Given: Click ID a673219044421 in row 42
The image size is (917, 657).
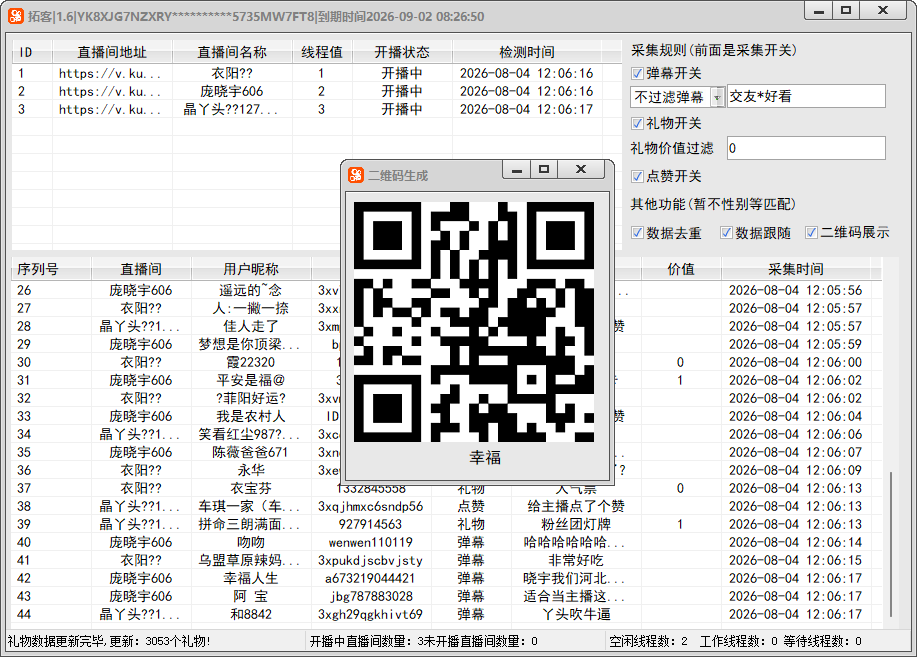Looking at the screenshot, I should [x=370, y=579].
